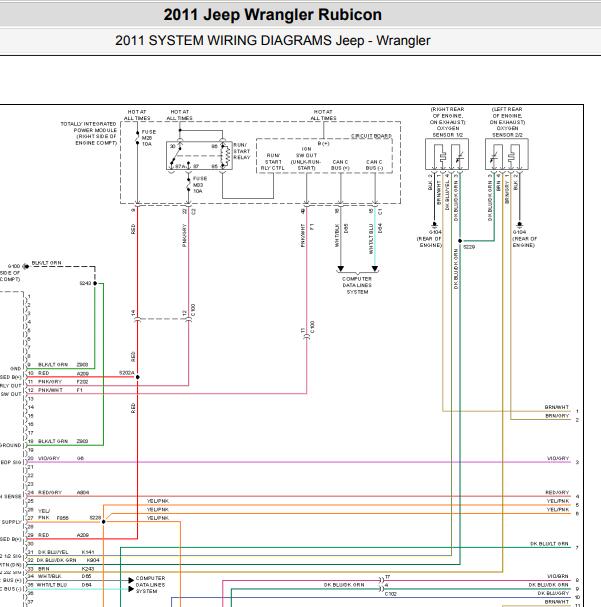The image size is (601, 607).
Task: Click the Oxygen Sensor 1/2 component box
Action: click(x=447, y=154)
